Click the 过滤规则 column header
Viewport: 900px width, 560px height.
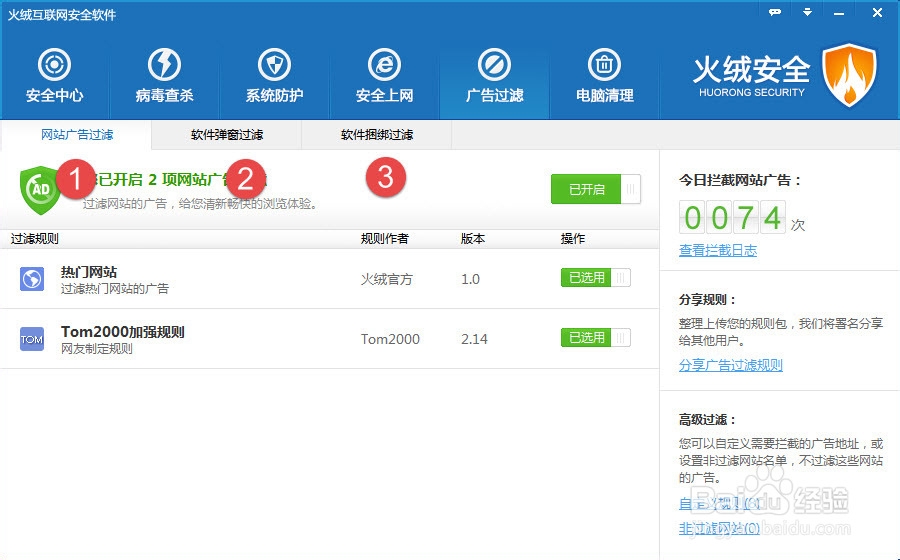click(x=34, y=239)
